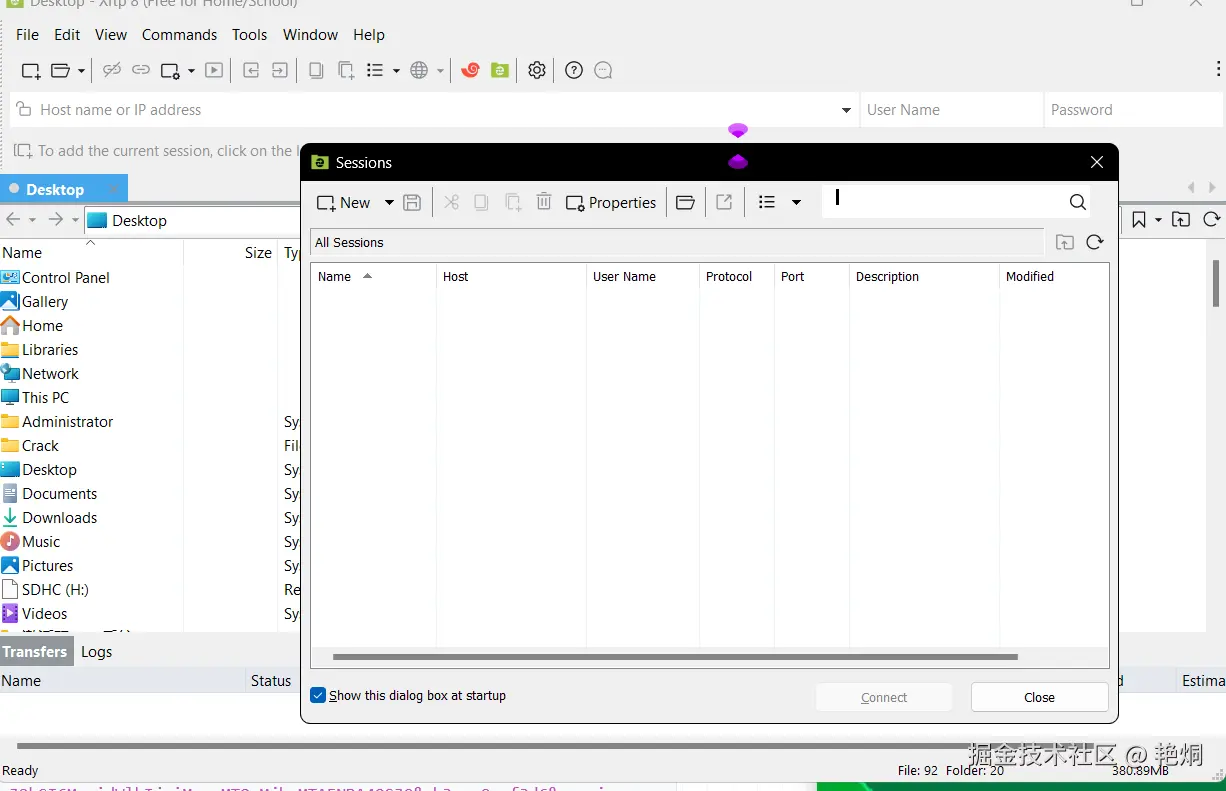
Task: Click the transfer left arrow icon
Action: (251, 70)
